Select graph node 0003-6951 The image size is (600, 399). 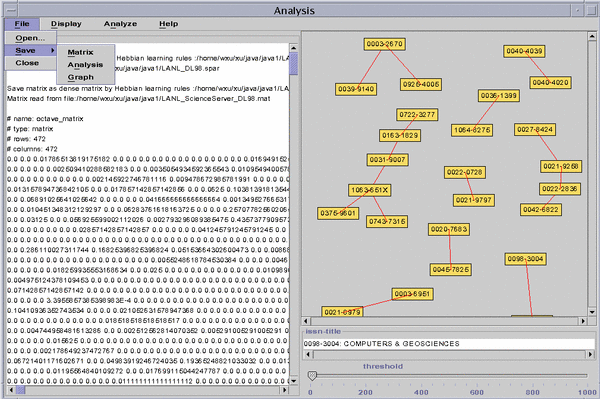[x=412, y=294]
